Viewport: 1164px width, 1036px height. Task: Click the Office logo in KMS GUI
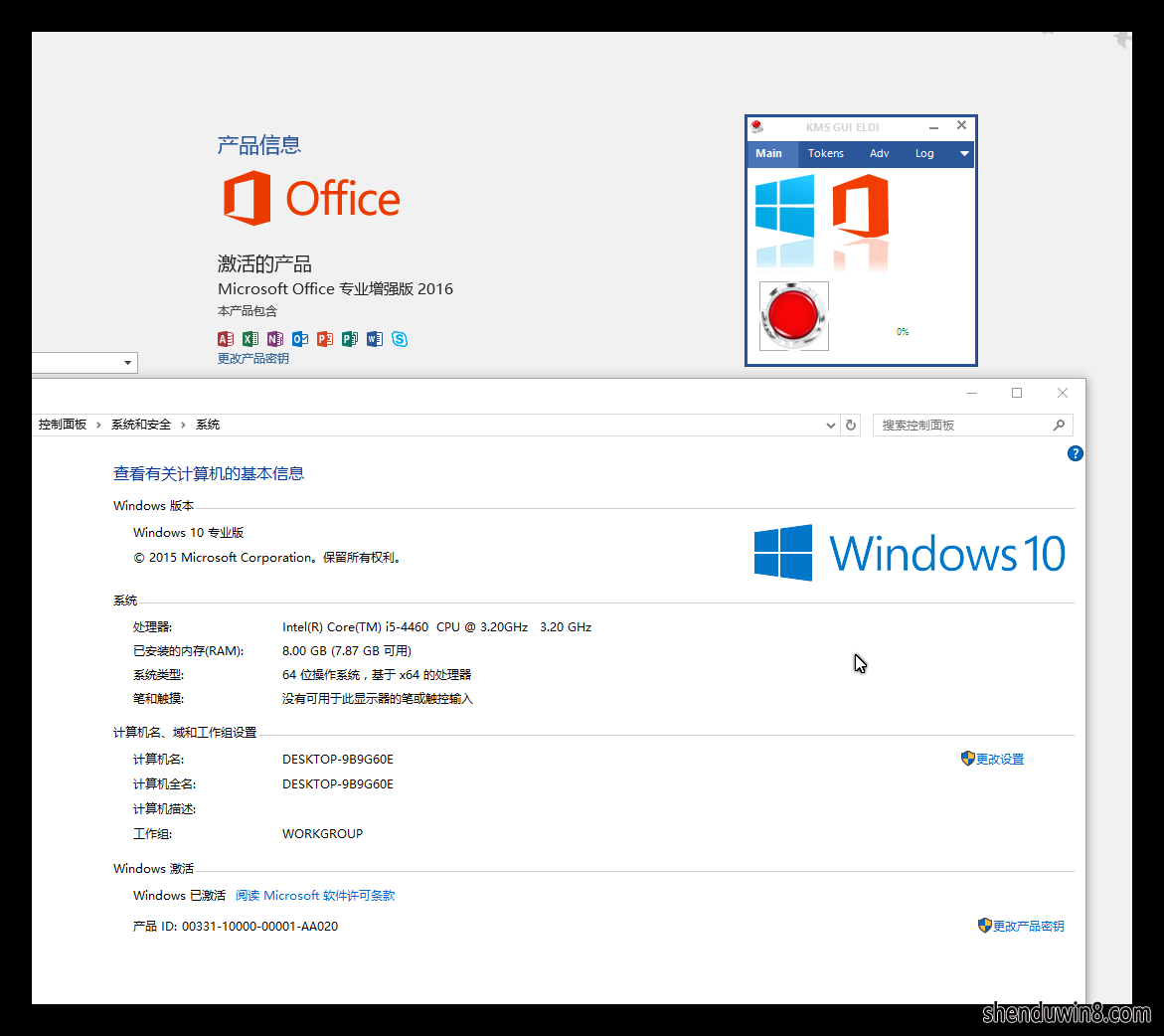point(861,207)
